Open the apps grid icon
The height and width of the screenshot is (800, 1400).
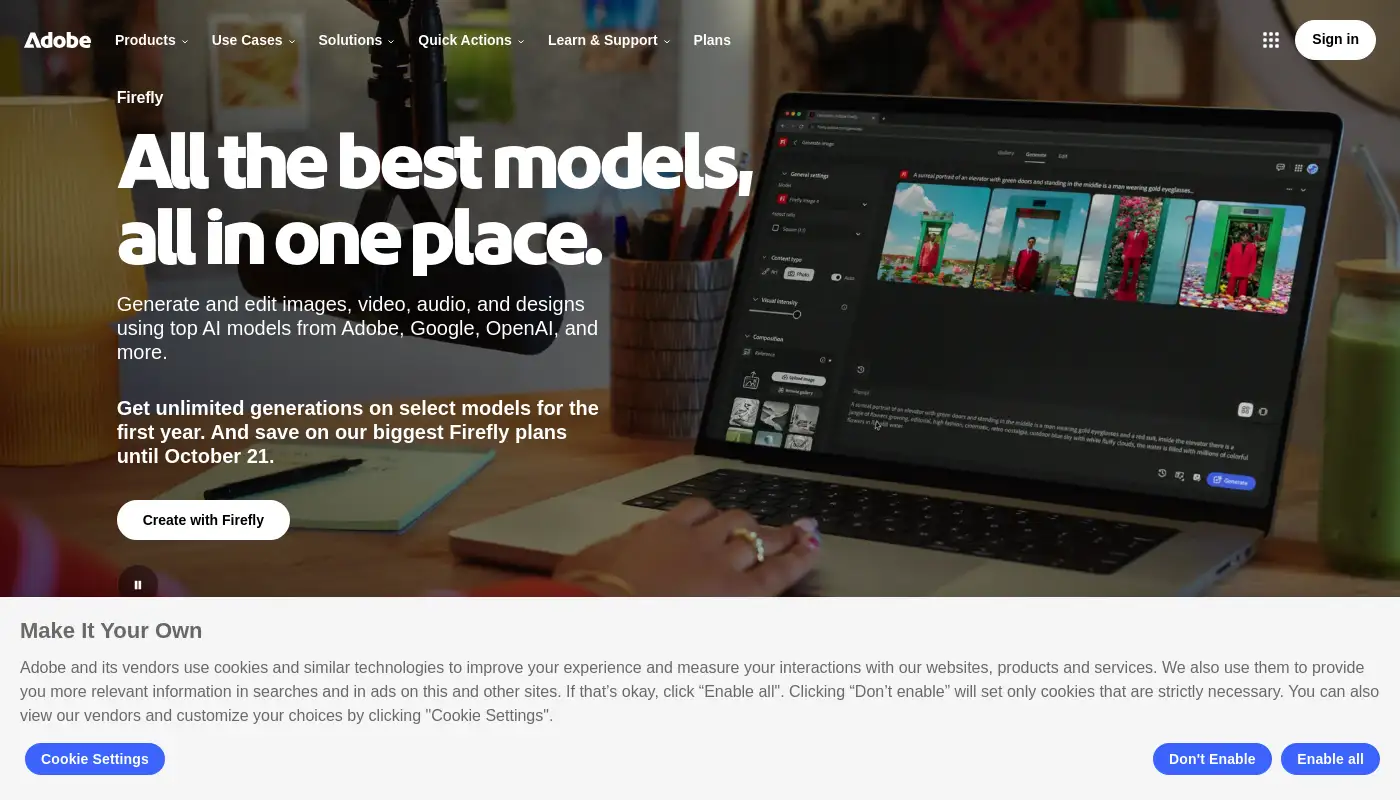tap(1271, 40)
